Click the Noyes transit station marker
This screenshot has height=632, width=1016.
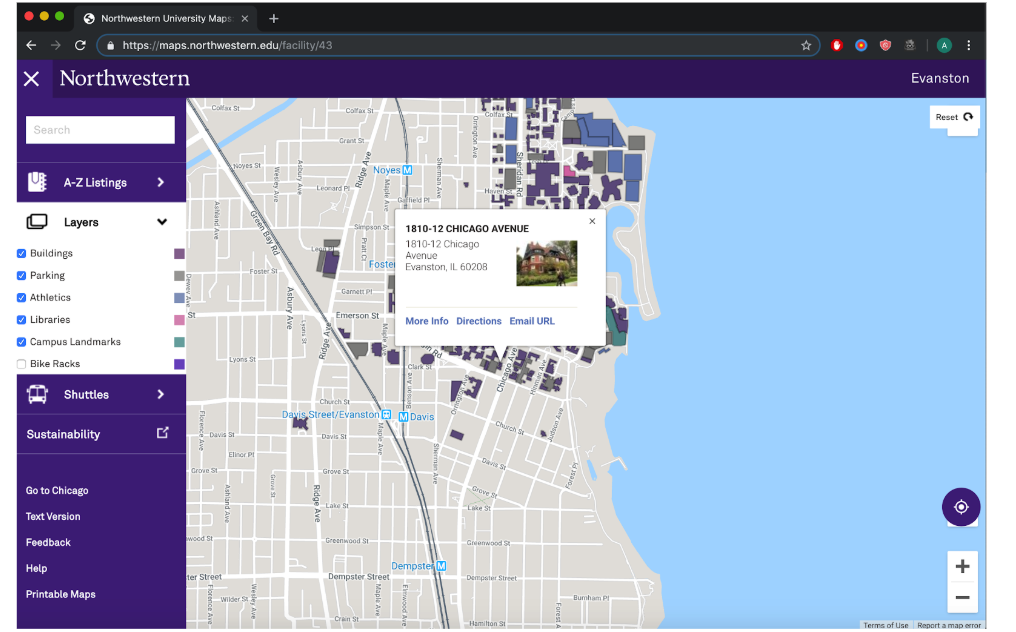[x=408, y=170]
